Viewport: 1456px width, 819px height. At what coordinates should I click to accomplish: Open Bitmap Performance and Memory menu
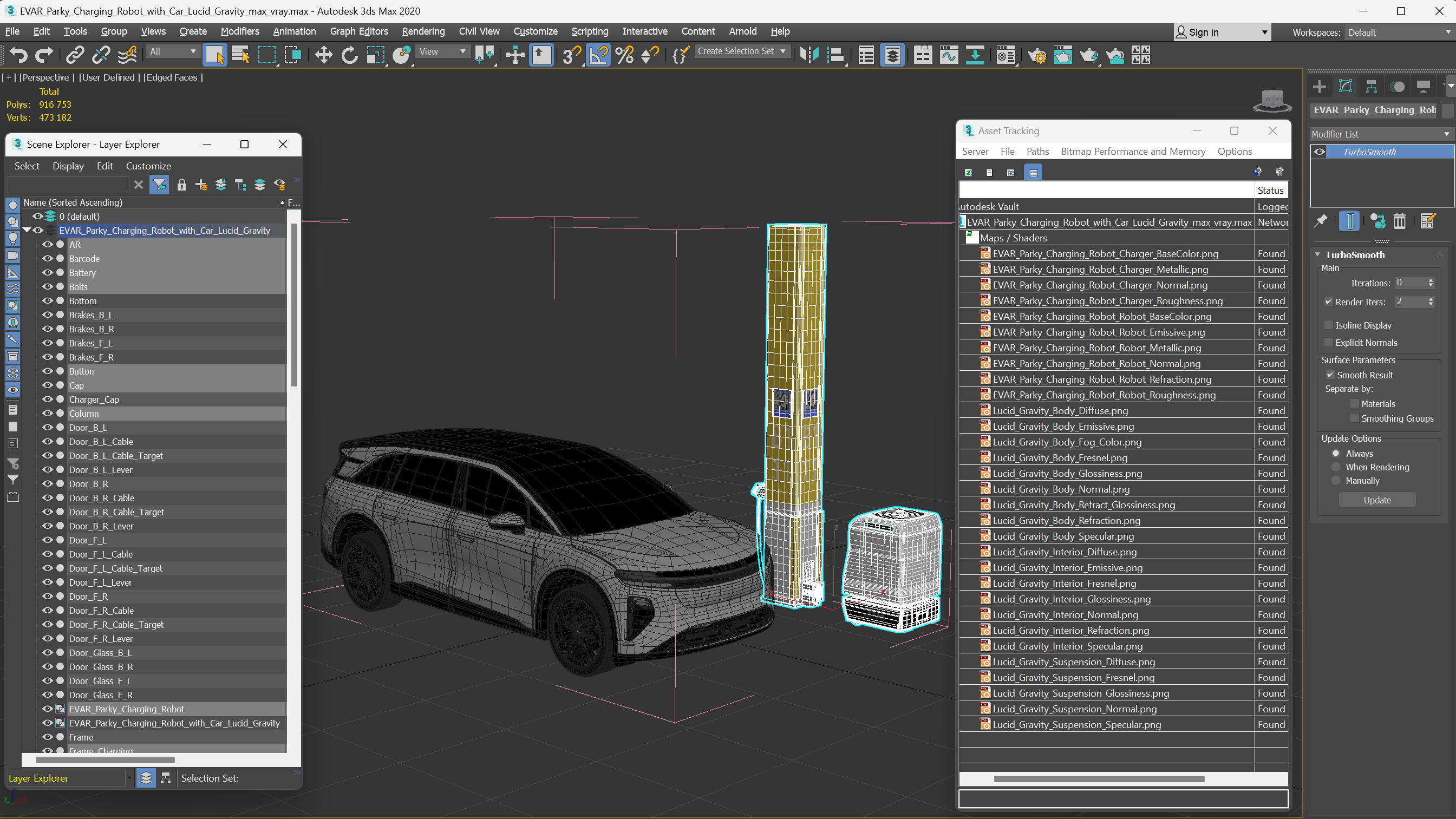[1133, 151]
